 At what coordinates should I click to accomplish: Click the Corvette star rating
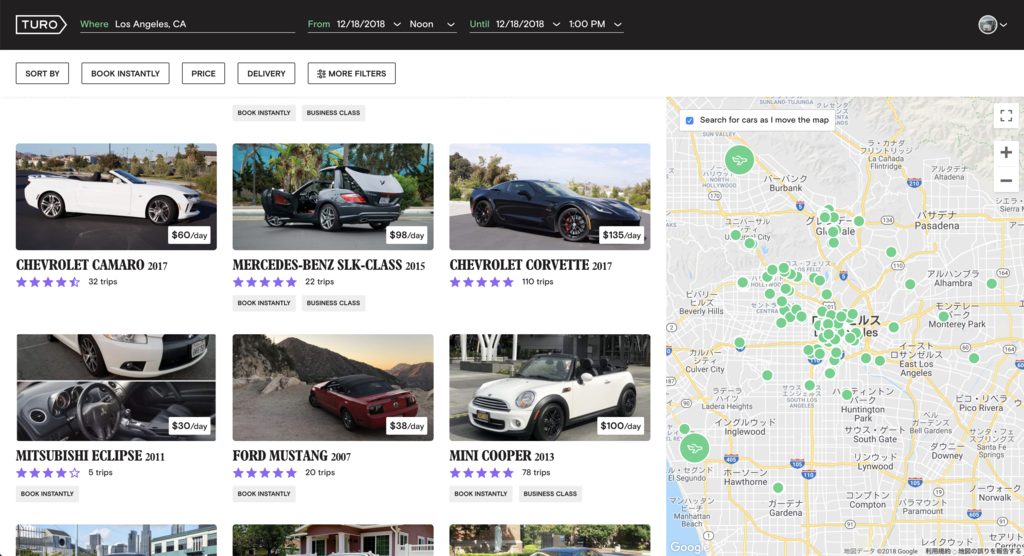pos(482,282)
